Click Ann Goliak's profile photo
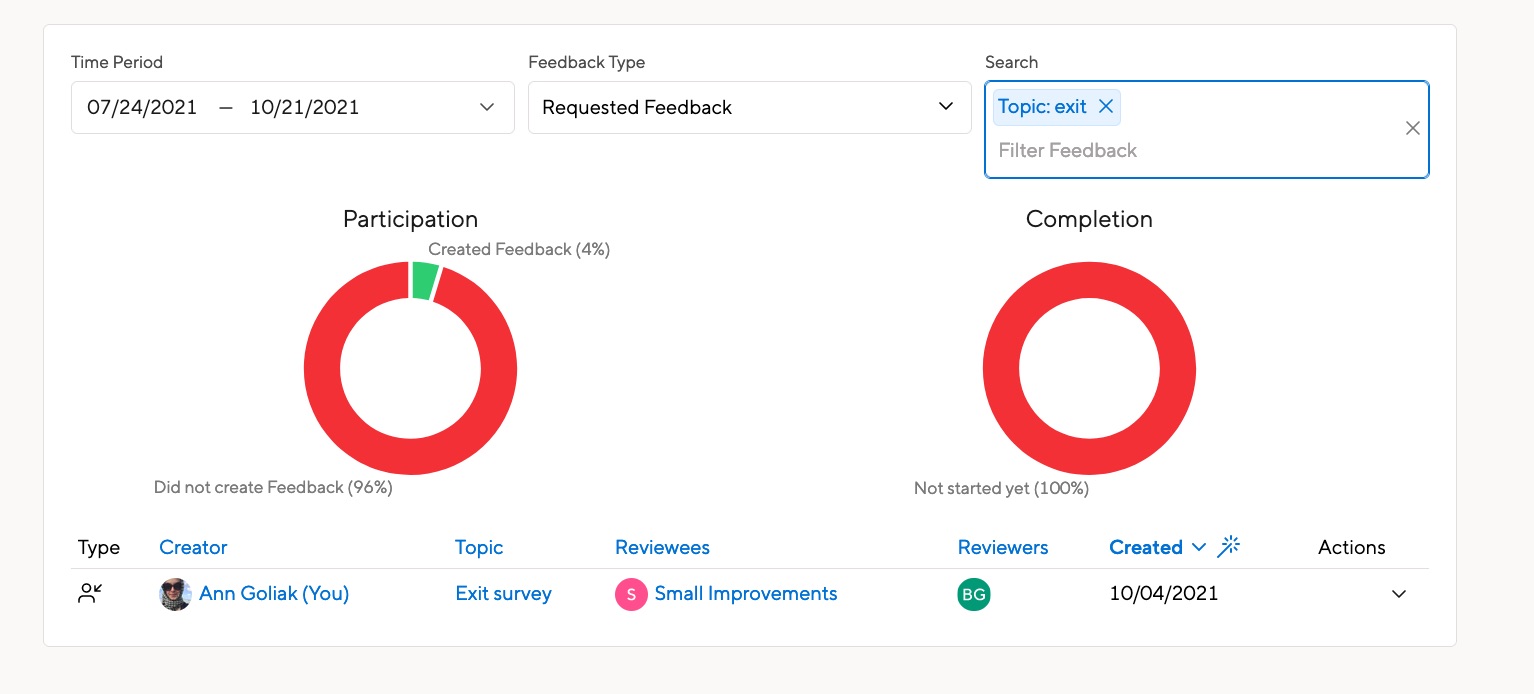The width and height of the screenshot is (1534, 694). point(175,593)
